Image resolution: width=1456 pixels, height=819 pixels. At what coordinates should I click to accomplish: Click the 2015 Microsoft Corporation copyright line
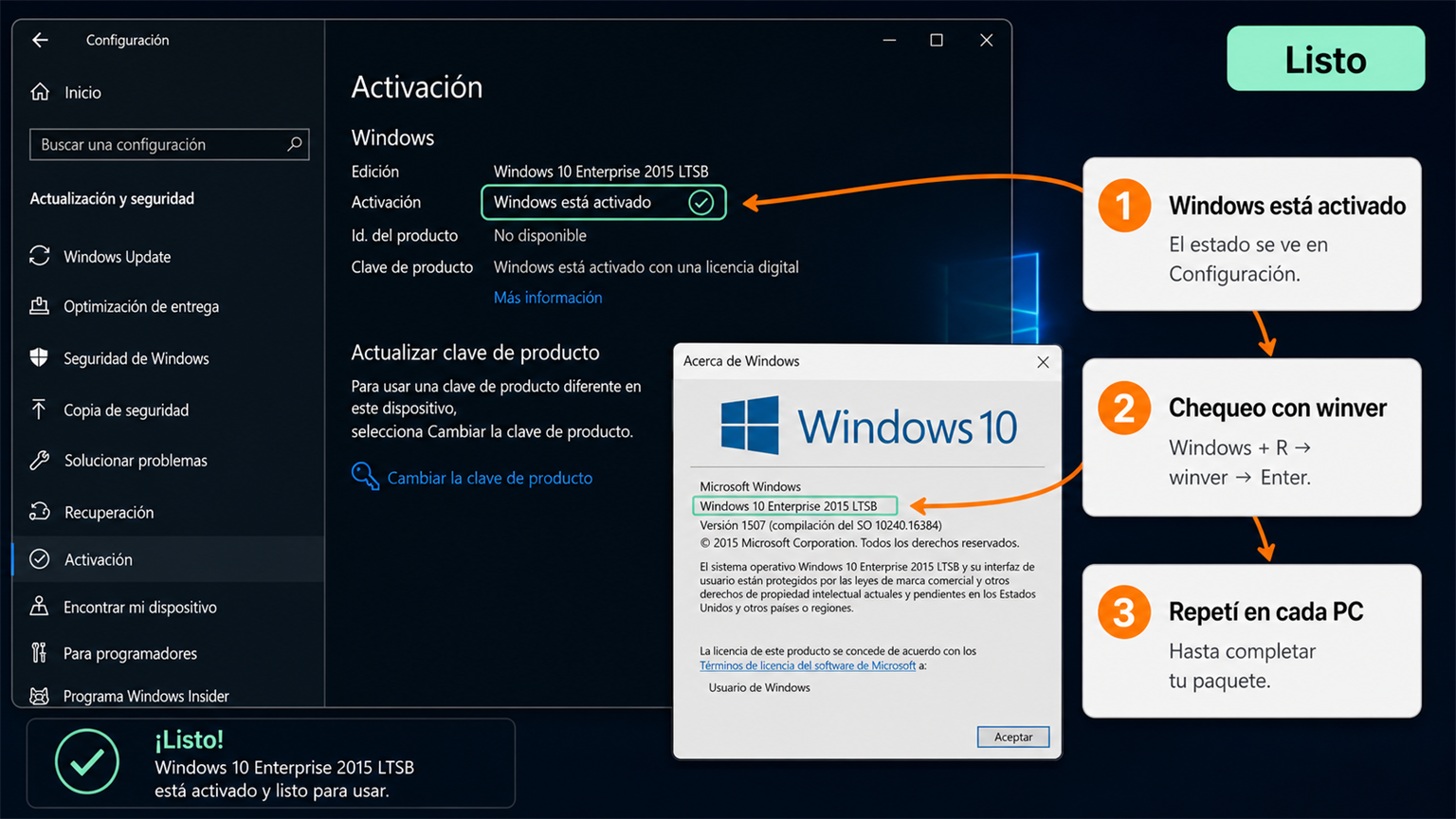[x=860, y=543]
